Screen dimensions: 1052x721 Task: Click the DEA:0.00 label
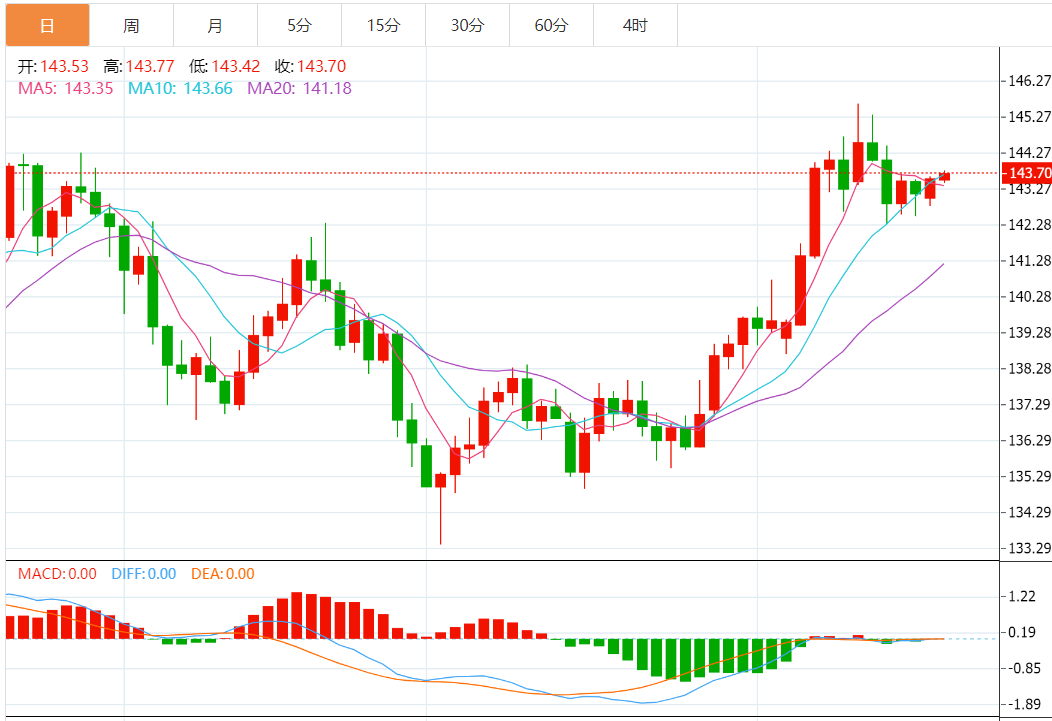[x=223, y=574]
